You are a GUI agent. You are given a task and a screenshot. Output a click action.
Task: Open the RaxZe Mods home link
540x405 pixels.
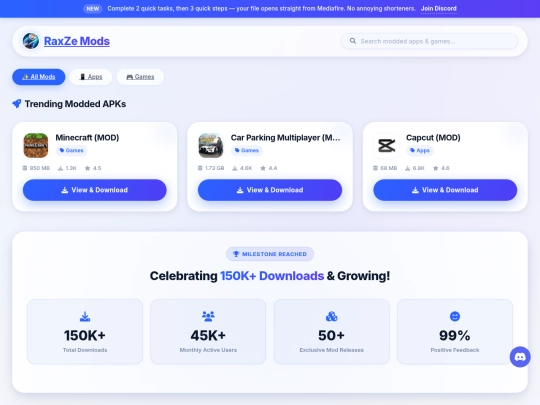77,41
